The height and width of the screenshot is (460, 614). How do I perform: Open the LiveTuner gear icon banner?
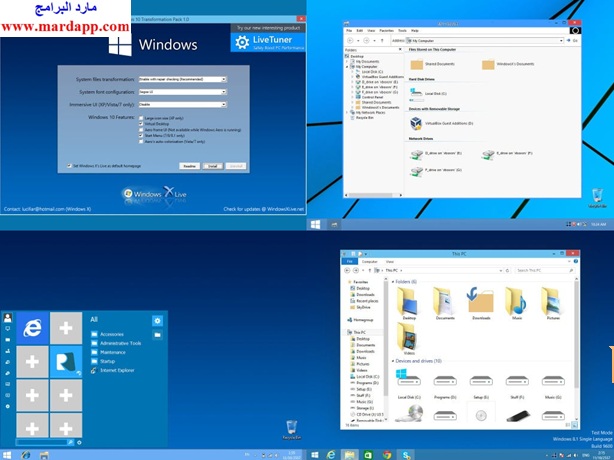[268, 42]
